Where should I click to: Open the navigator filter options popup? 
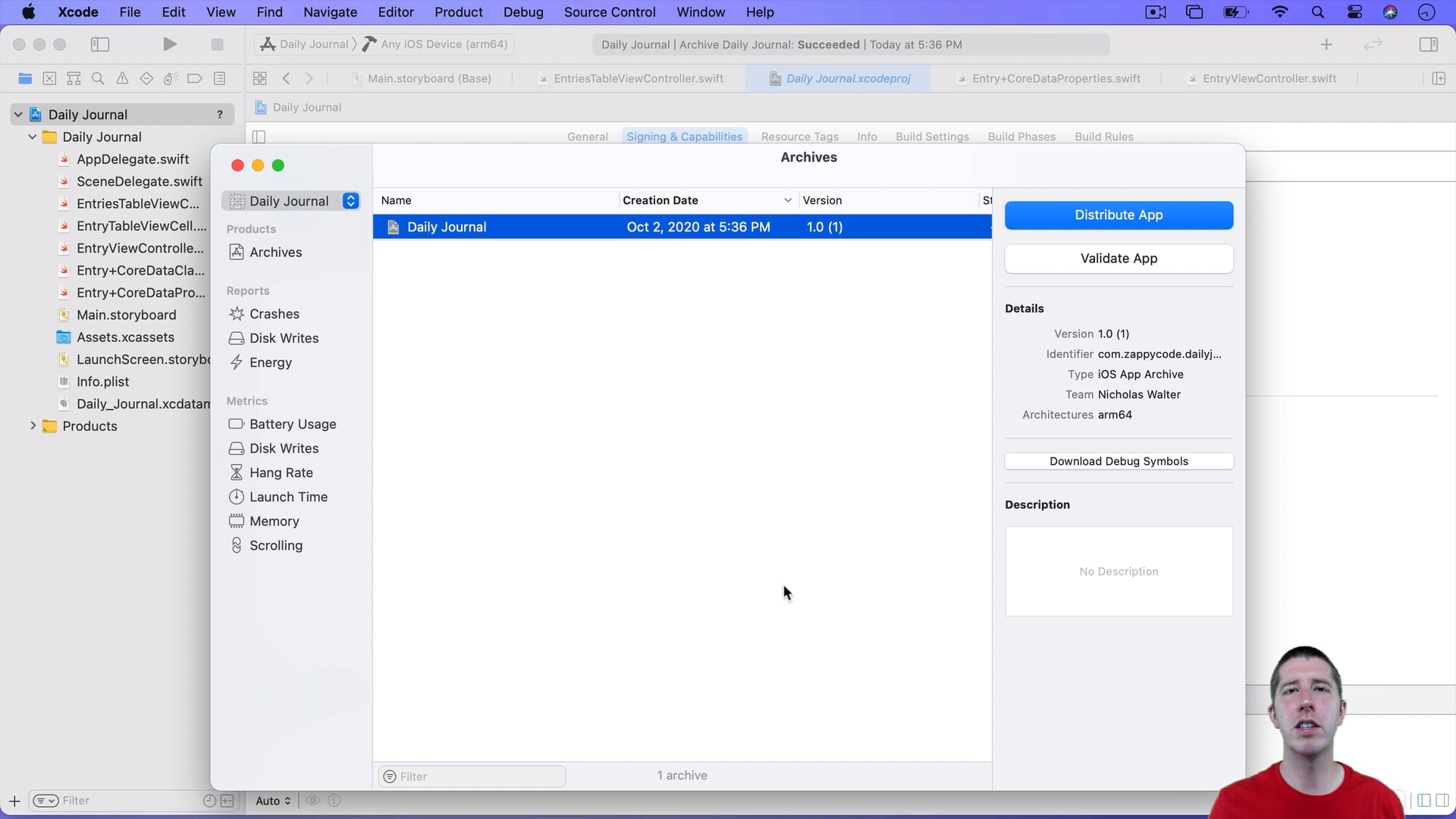(45, 801)
